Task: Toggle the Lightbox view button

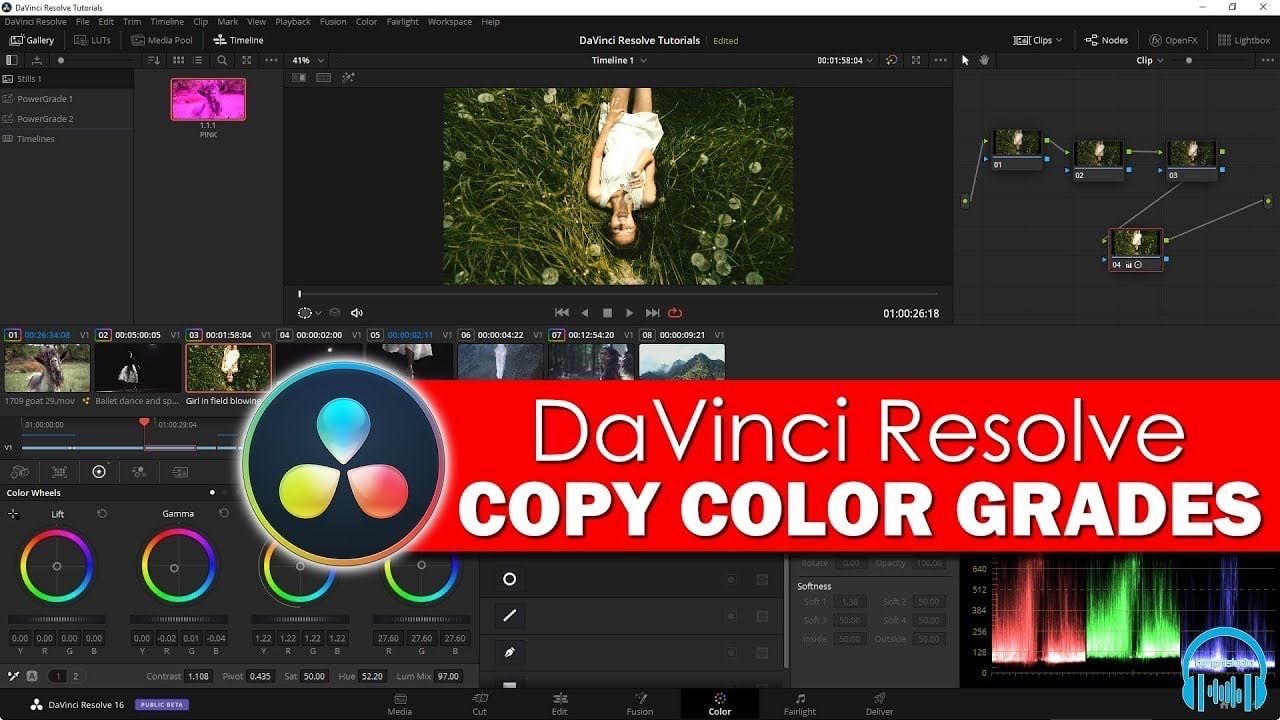Action: (x=1245, y=40)
